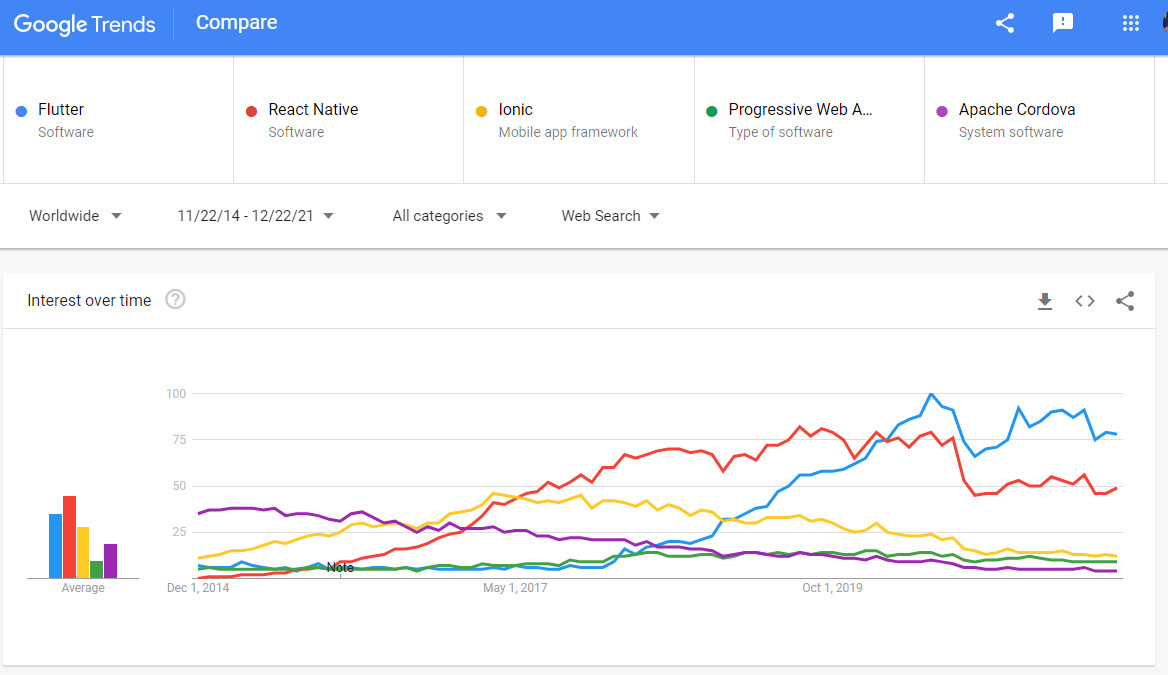
Task: Open help for Interest over time
Action: 175,300
